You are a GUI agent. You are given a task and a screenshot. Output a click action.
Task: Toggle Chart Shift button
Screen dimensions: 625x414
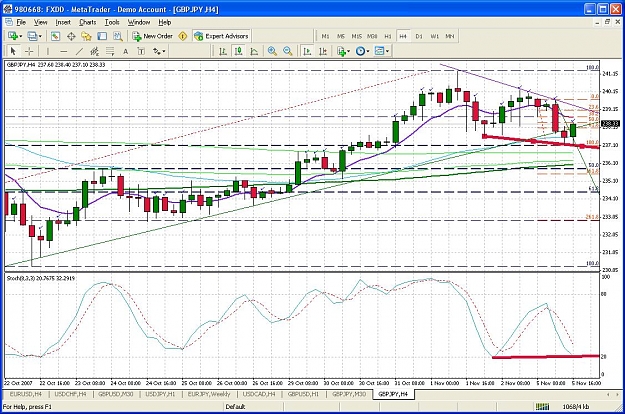(x=323, y=51)
